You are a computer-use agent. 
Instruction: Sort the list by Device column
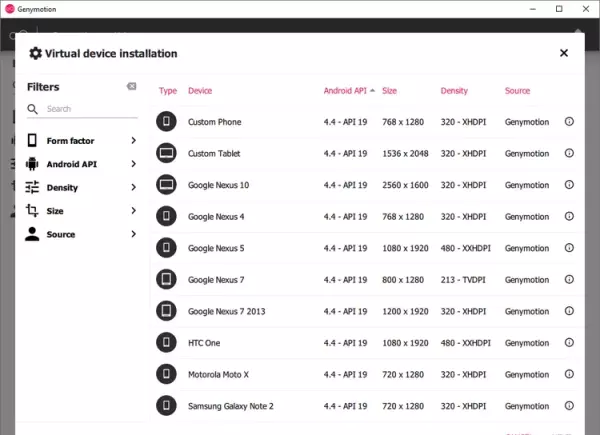[x=200, y=91]
